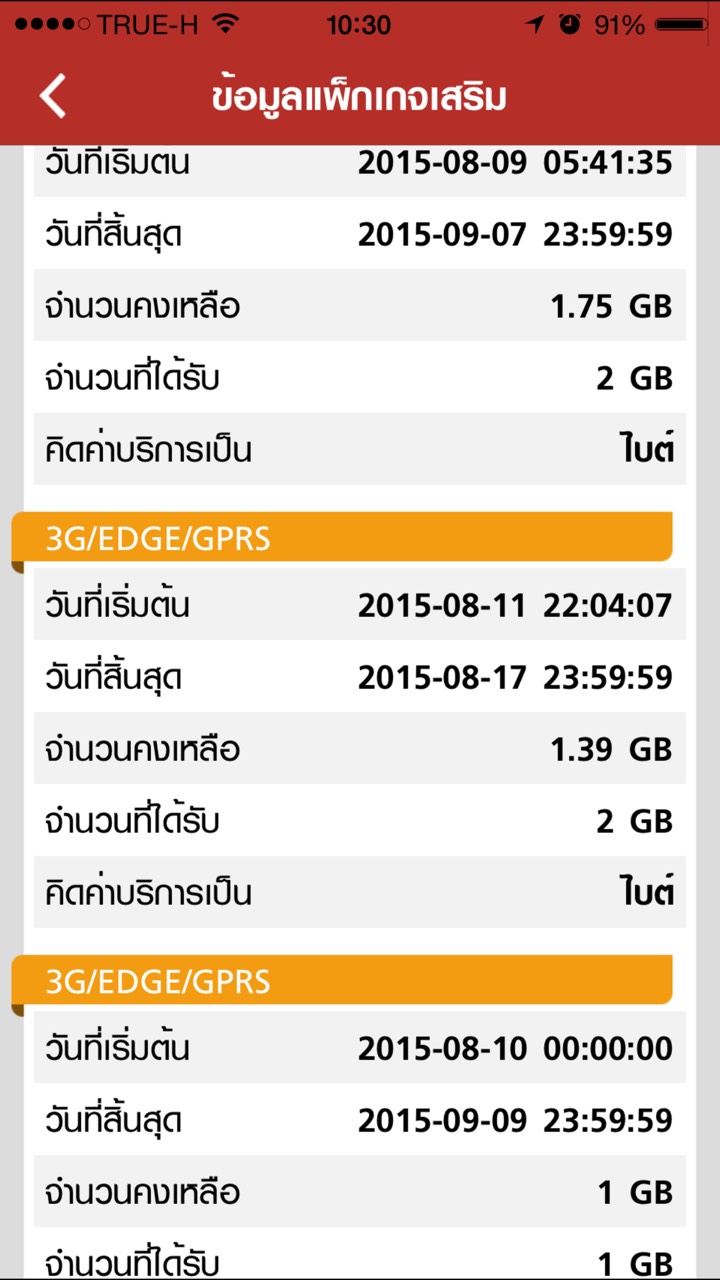Viewport: 720px width, 1280px height.
Task: Tap the start date 2015-08-10 00:00:00 row
Action: (x=360, y=1048)
